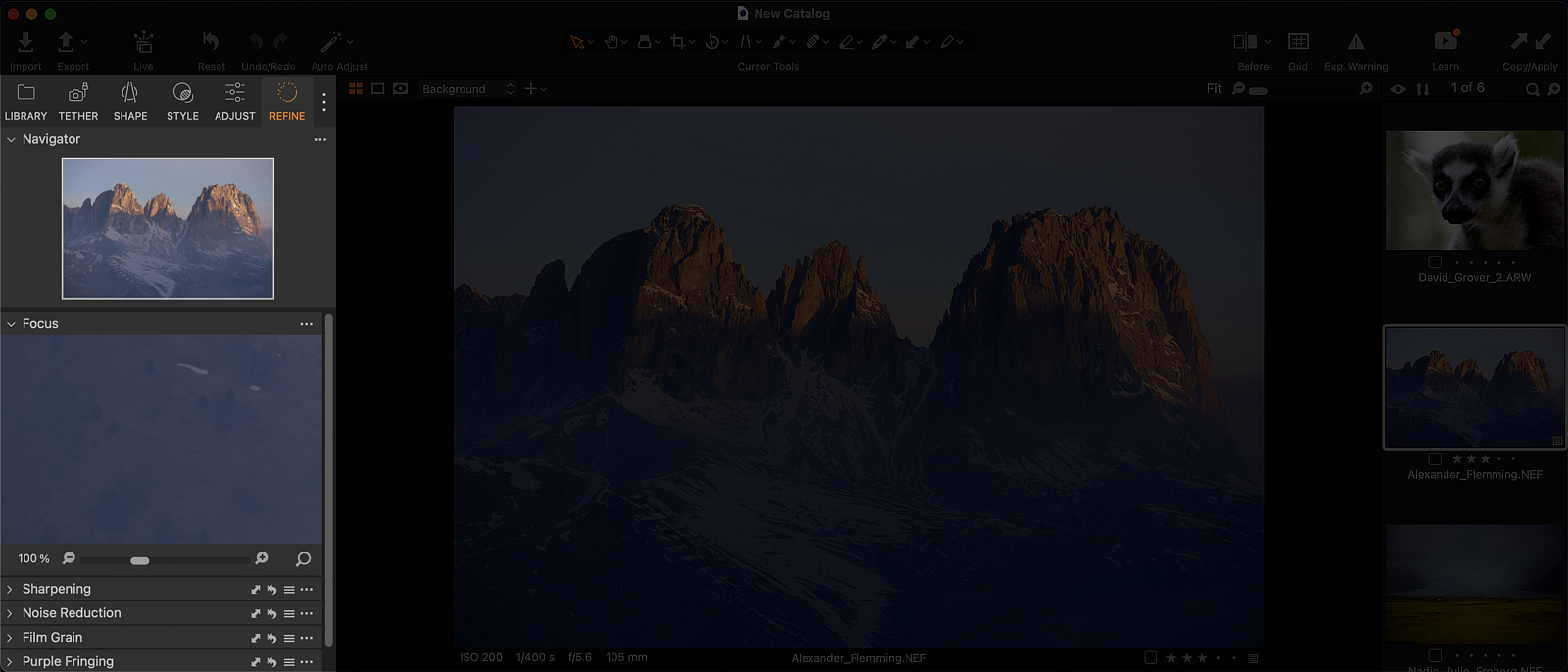Open Live view capture
1568x672 pixels.
(x=143, y=42)
